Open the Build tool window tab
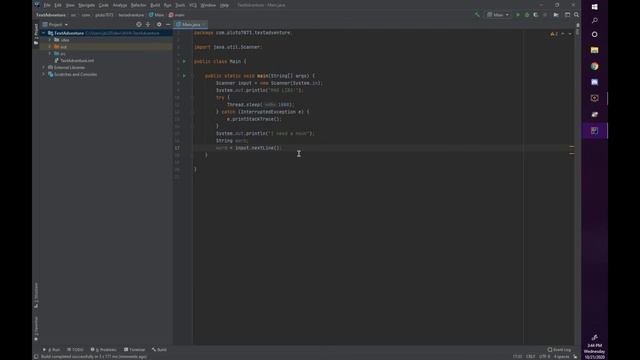Viewport: 640px width, 360px height. pyautogui.click(x=159, y=350)
